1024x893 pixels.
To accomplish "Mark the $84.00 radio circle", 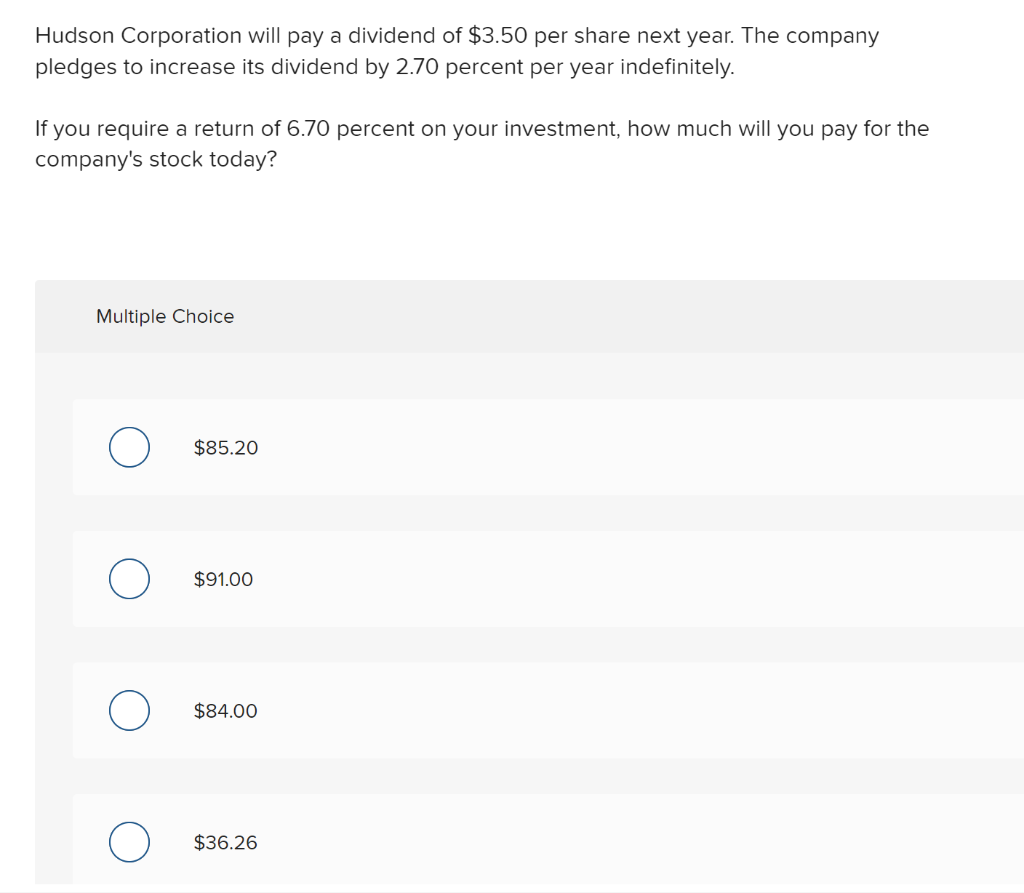I will (129, 710).
